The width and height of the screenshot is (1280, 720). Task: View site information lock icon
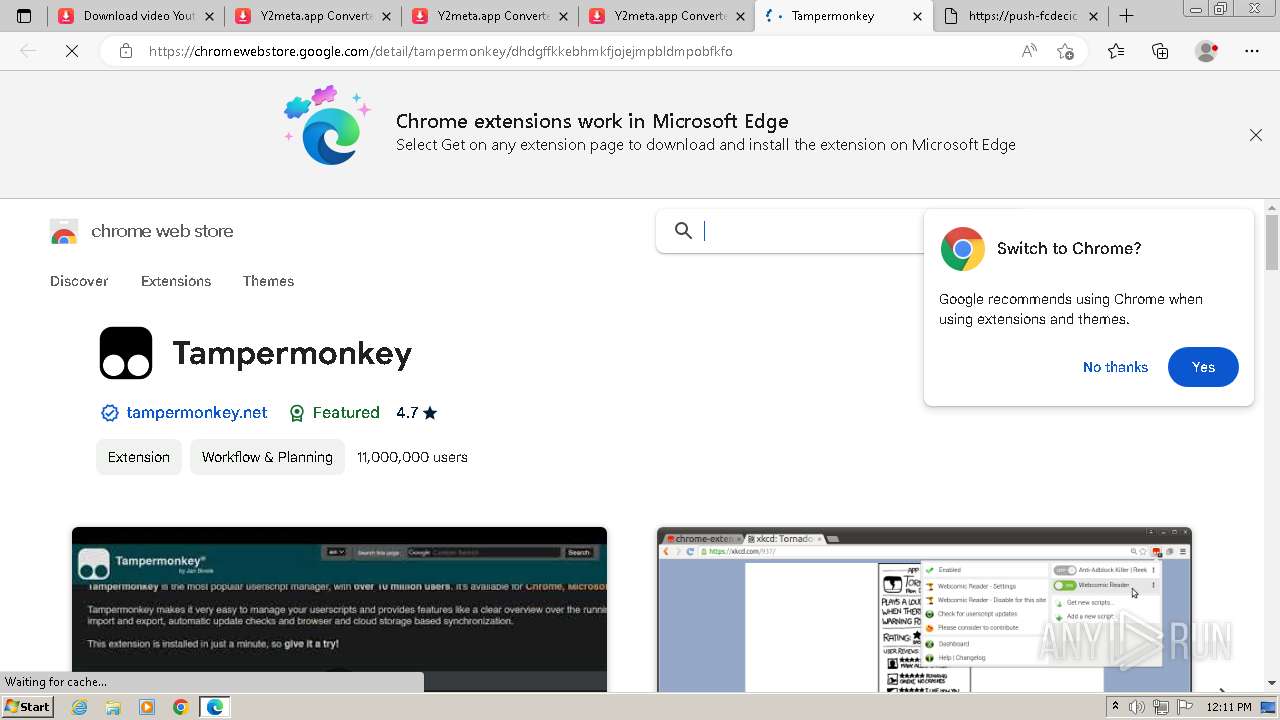(126, 51)
